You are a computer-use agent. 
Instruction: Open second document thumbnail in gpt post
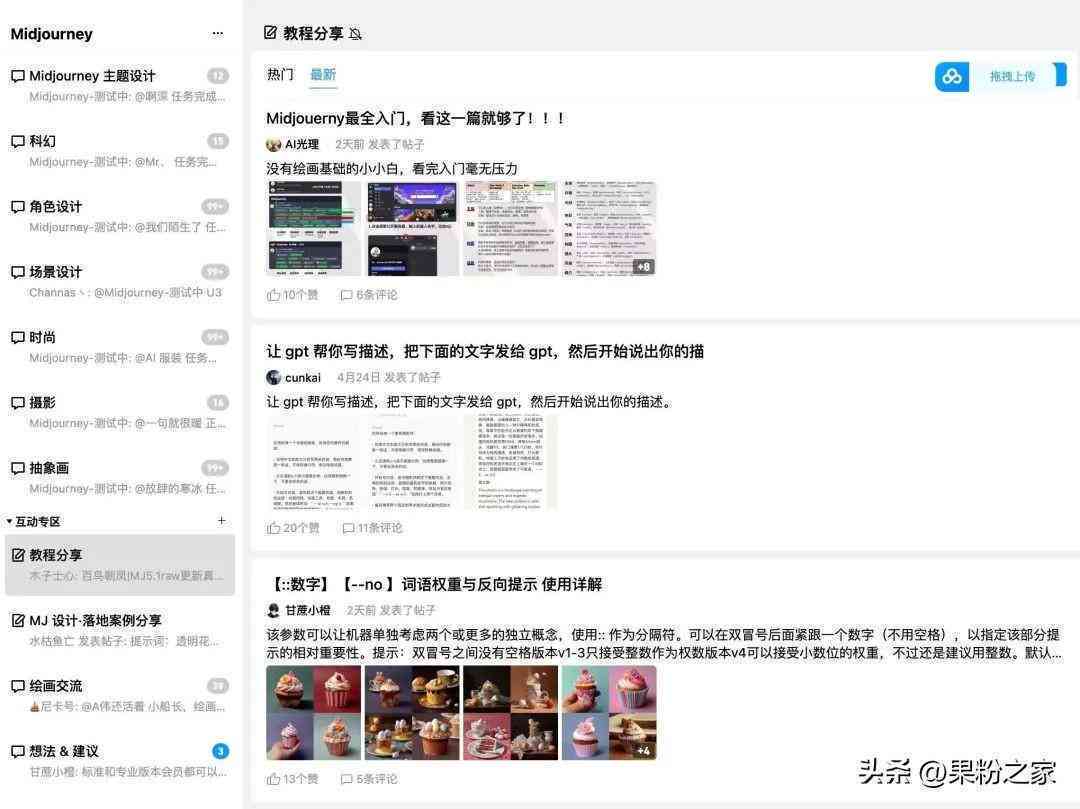click(412, 462)
